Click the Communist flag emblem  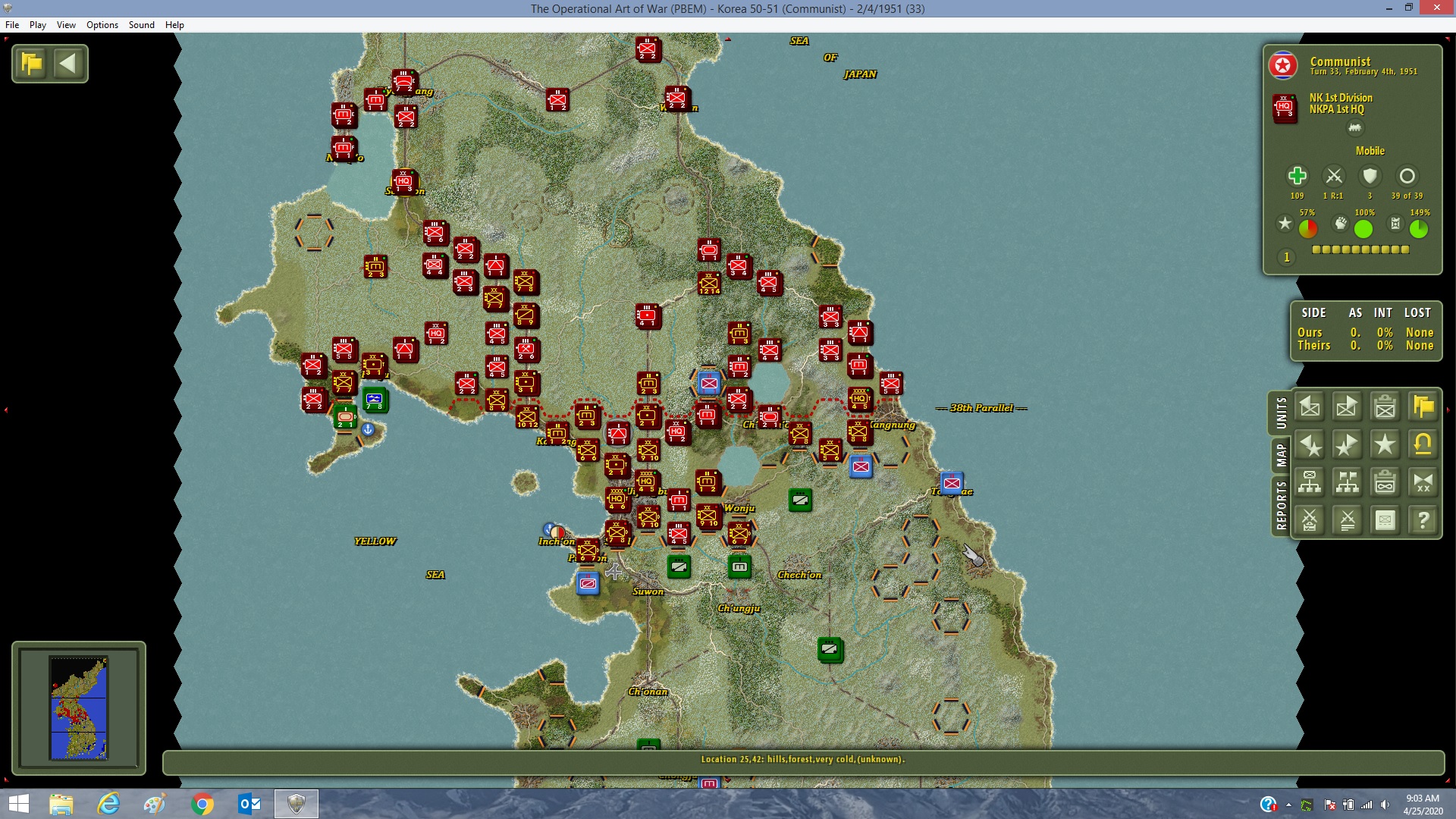pyautogui.click(x=1283, y=66)
